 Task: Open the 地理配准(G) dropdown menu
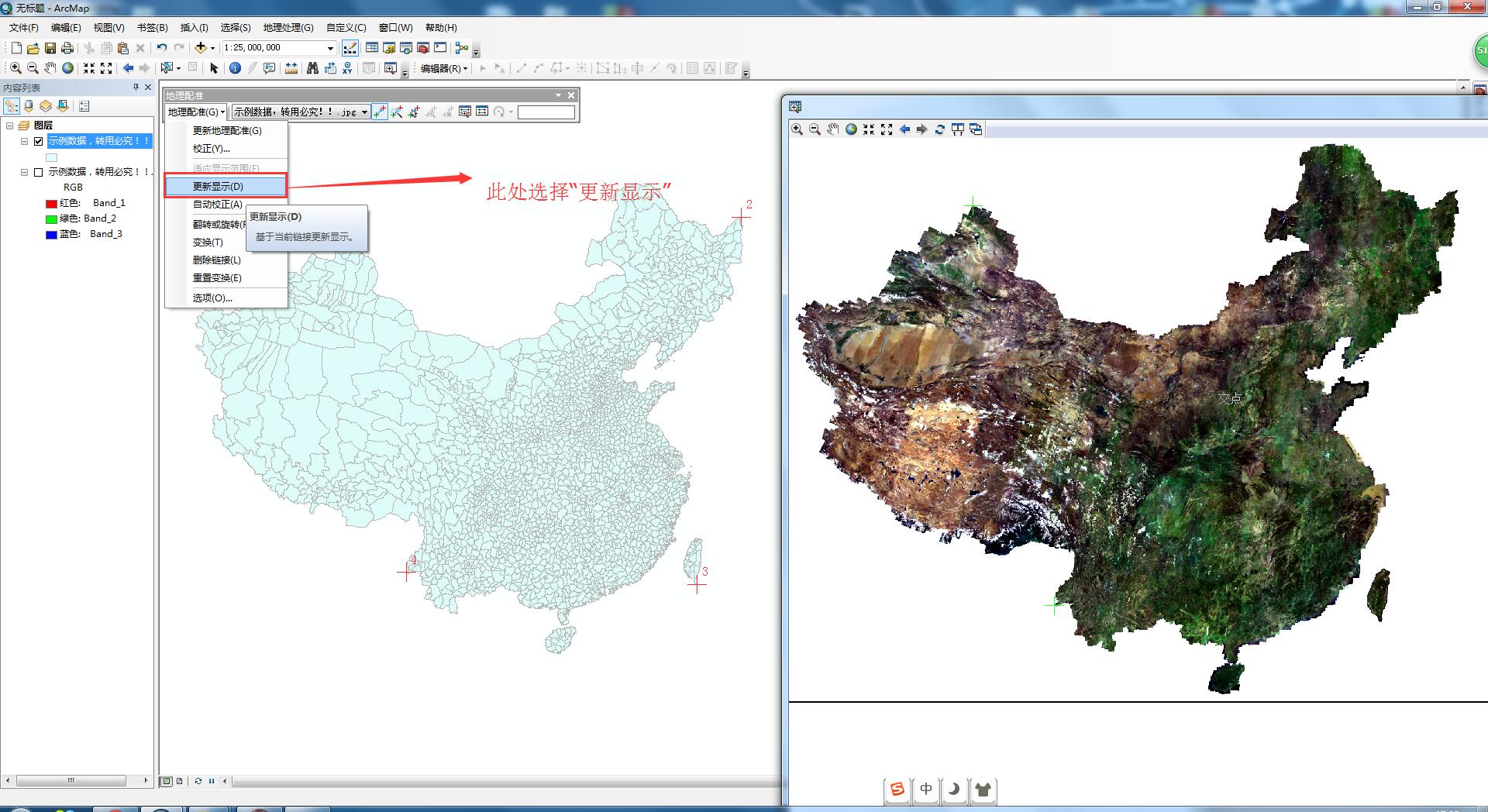[x=196, y=112]
